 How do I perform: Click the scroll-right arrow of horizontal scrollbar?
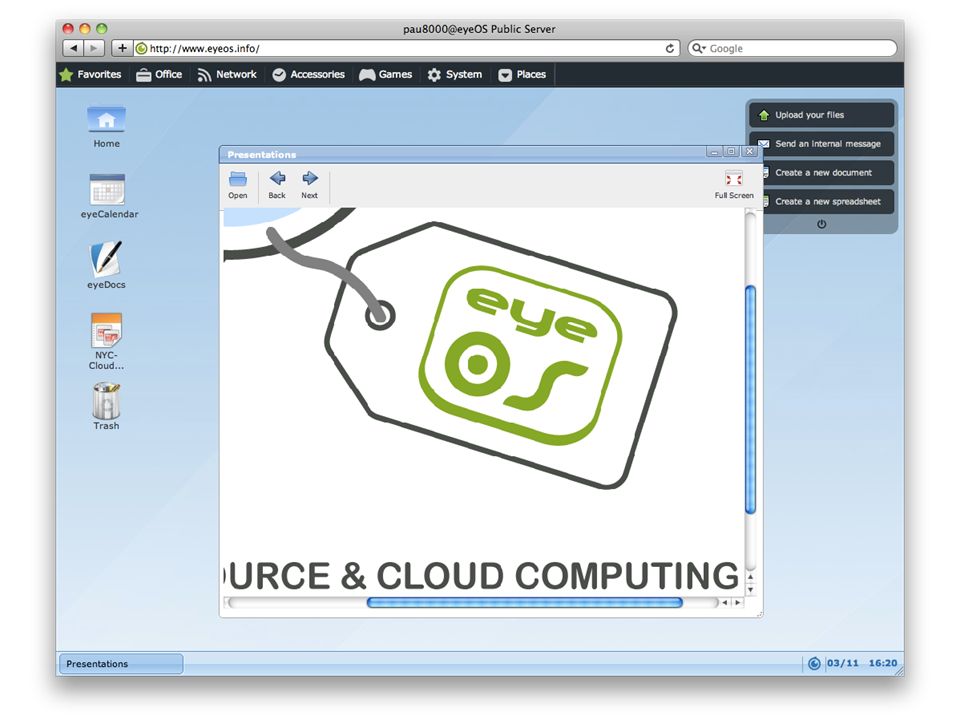coord(738,602)
